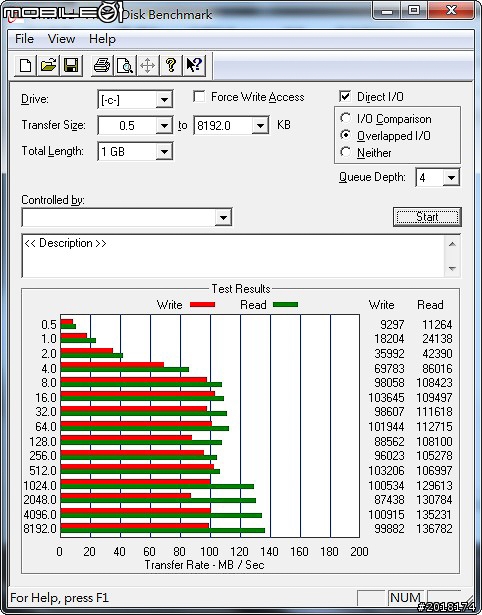Expand the maximum Transfer Size dropdown showing 8192.0
The height and width of the screenshot is (615, 482).
click(260, 126)
